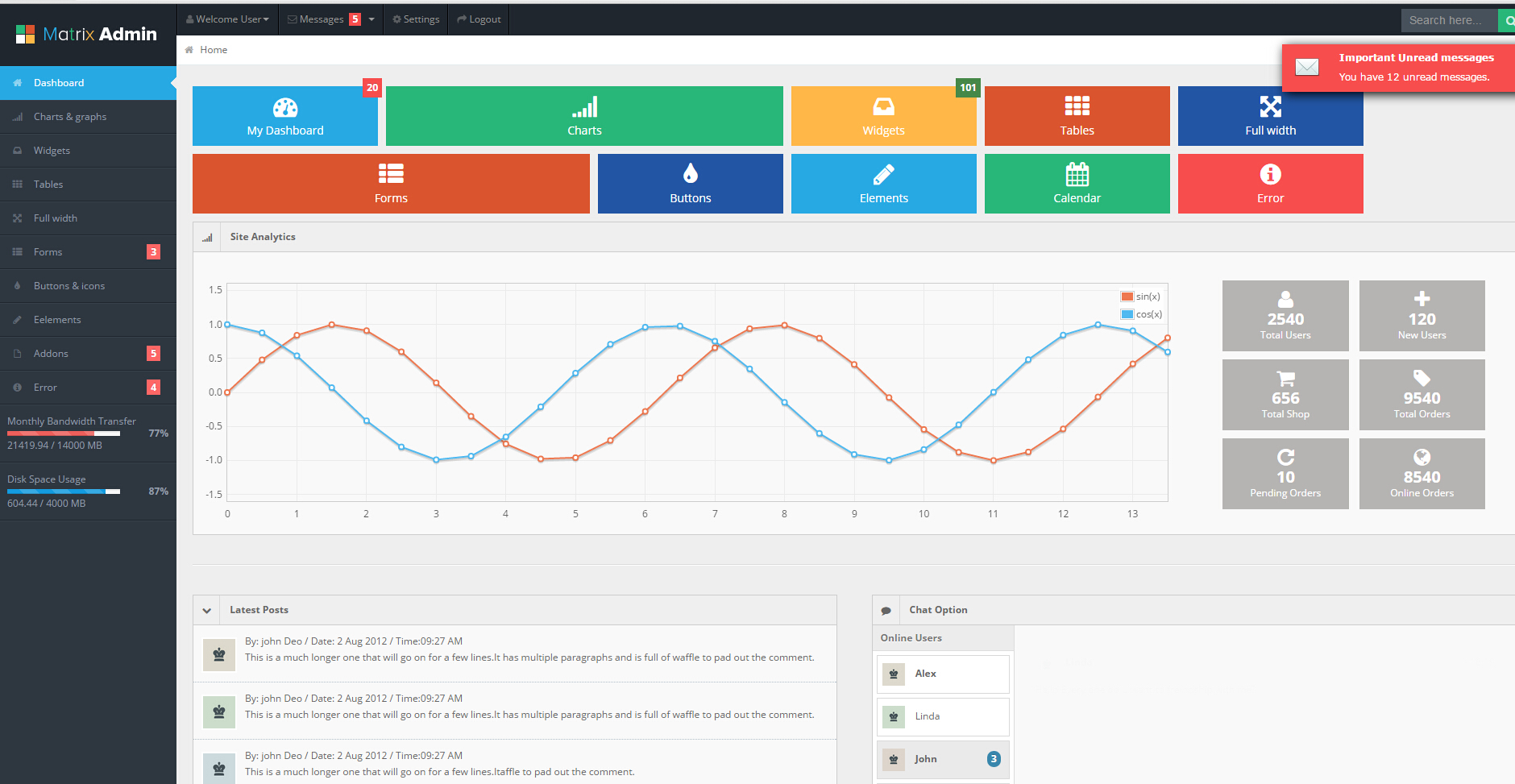Open the Error info tile
Viewport: 1515px width, 784px height.
tap(1271, 184)
